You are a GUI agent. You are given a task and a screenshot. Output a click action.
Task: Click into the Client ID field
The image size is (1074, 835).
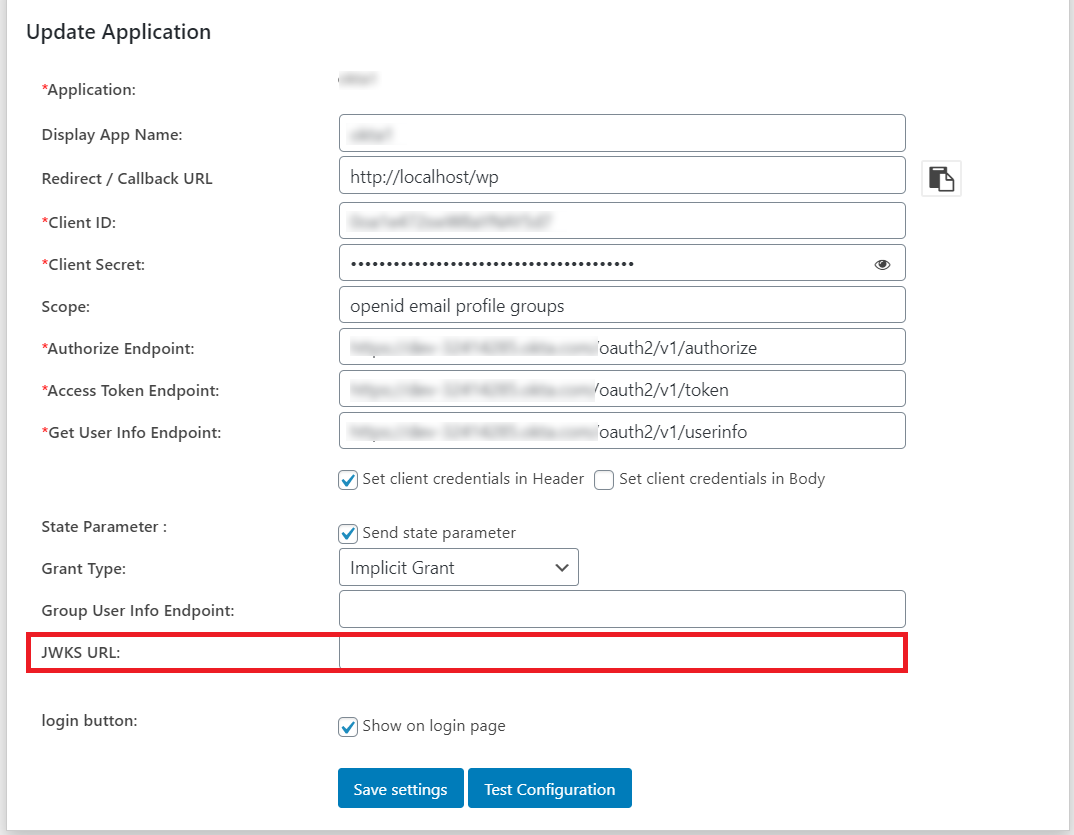coord(622,221)
